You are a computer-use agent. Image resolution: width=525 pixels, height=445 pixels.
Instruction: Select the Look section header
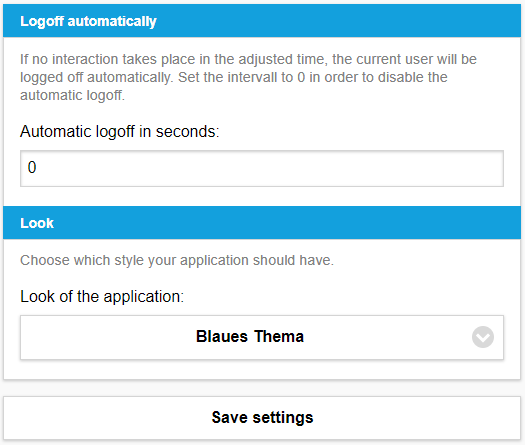(262, 223)
